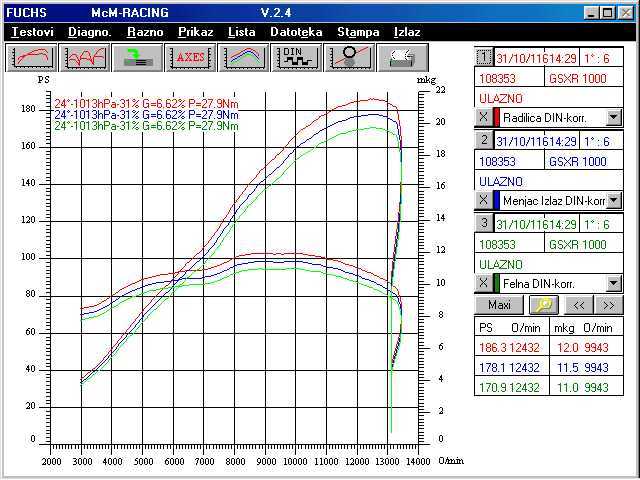Click the >> next button
640x480 pixels.
click(x=607, y=304)
